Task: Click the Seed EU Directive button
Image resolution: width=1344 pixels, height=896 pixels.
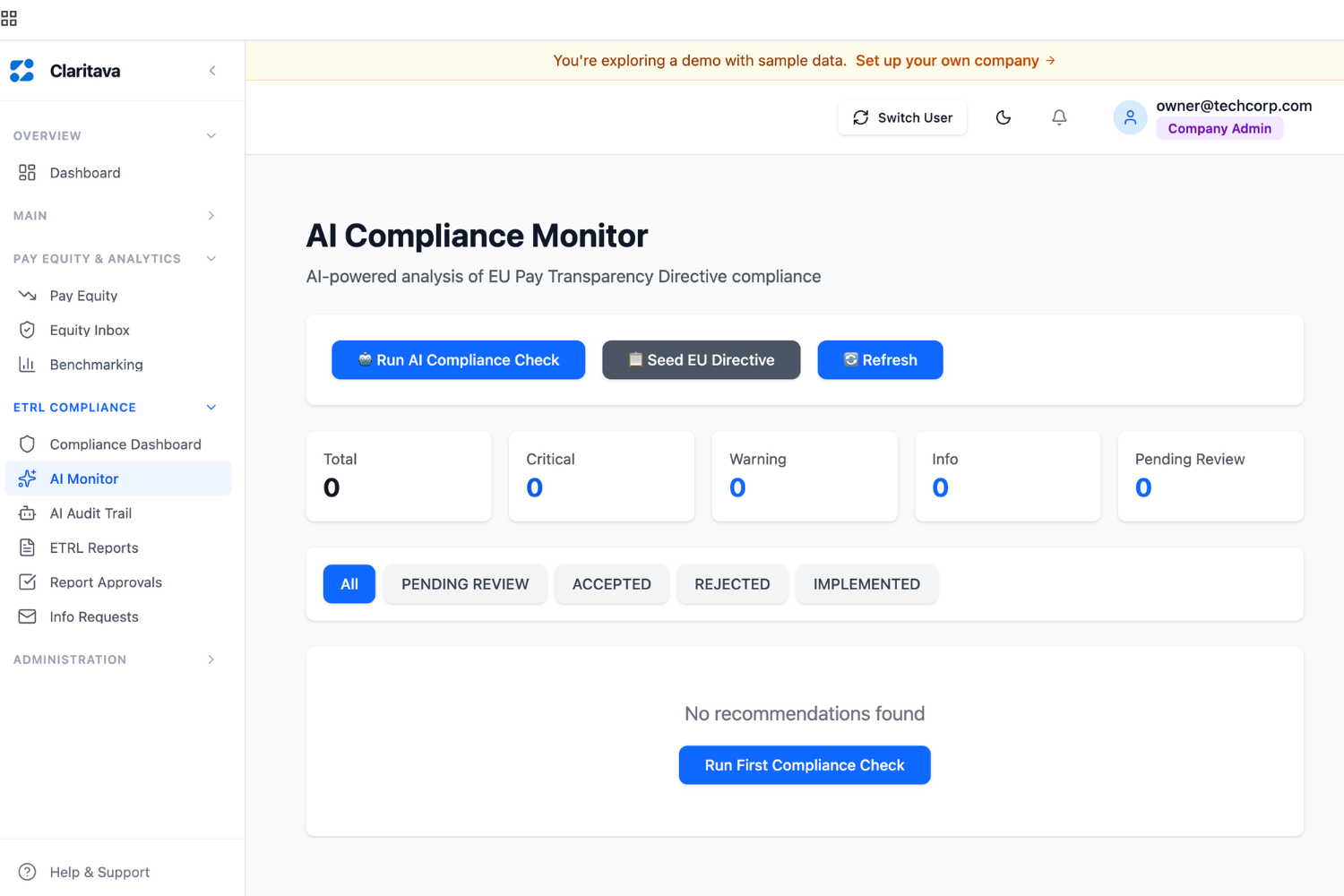Action: 702,360
